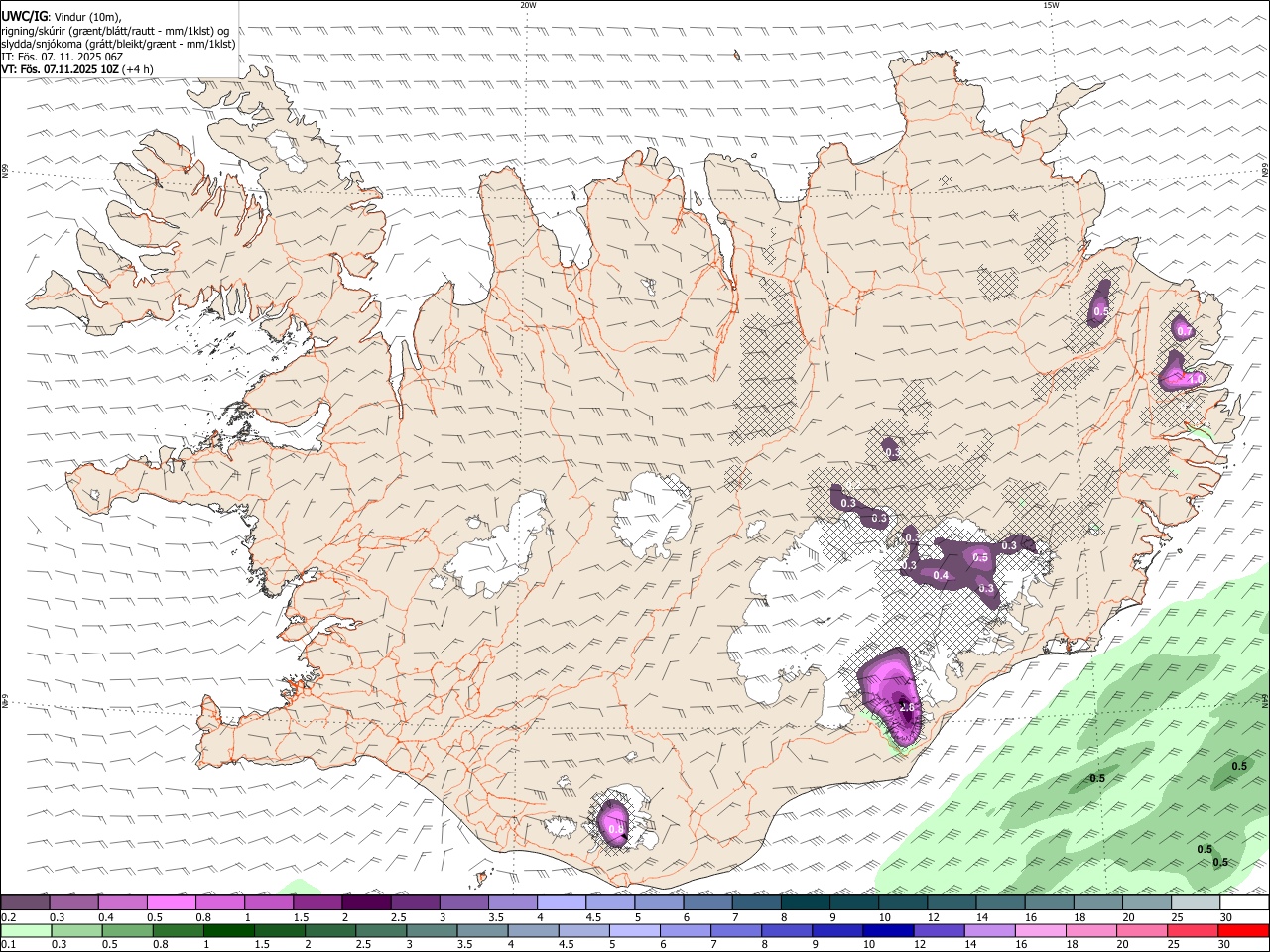Click the UWC/IG Vindur (10m) title line
Screen dimensions: 1270x952
point(62,16)
